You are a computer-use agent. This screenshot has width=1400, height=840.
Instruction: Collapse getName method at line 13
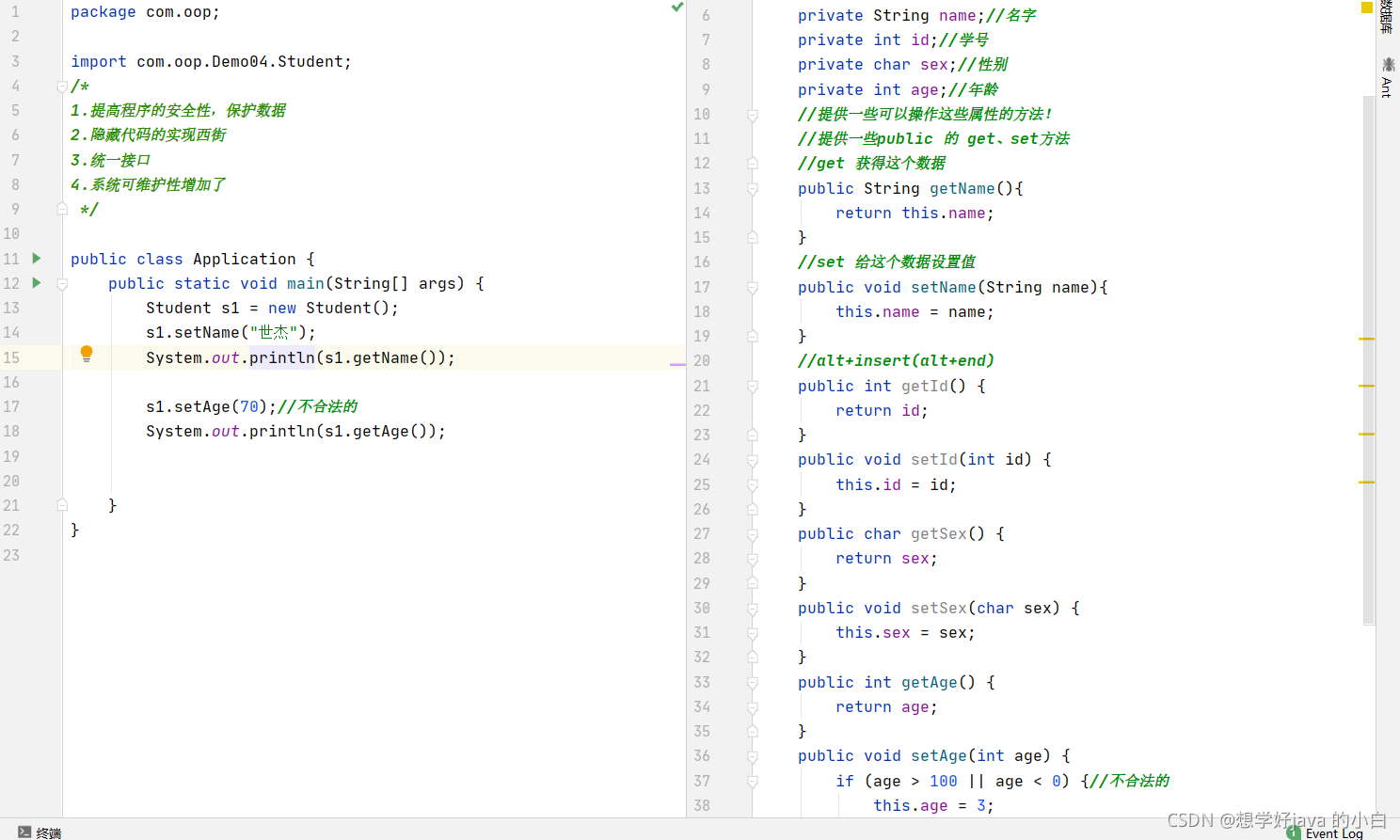tap(753, 189)
